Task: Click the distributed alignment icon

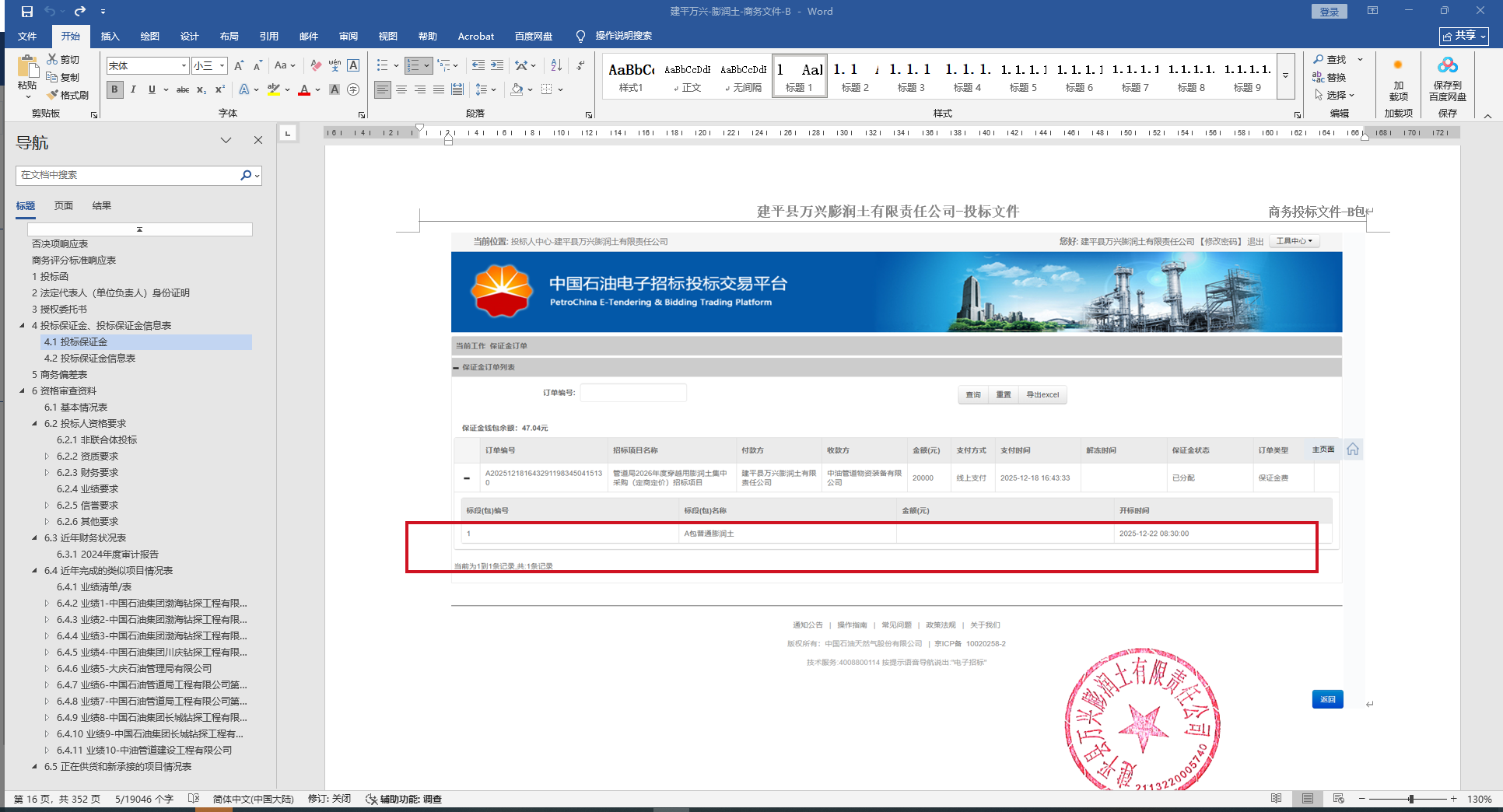Action: click(x=457, y=89)
